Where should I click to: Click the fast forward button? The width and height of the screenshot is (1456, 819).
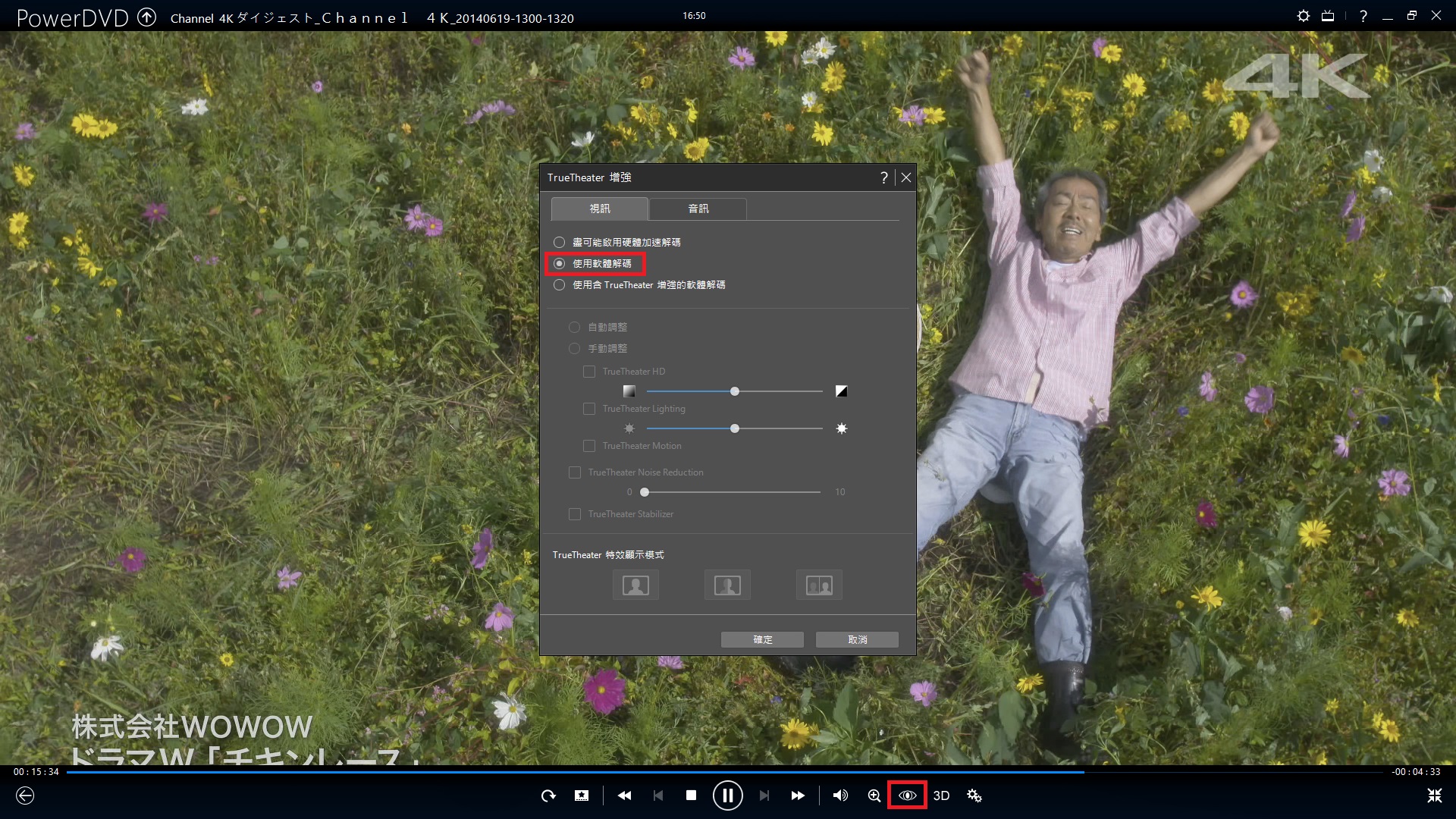tap(798, 795)
